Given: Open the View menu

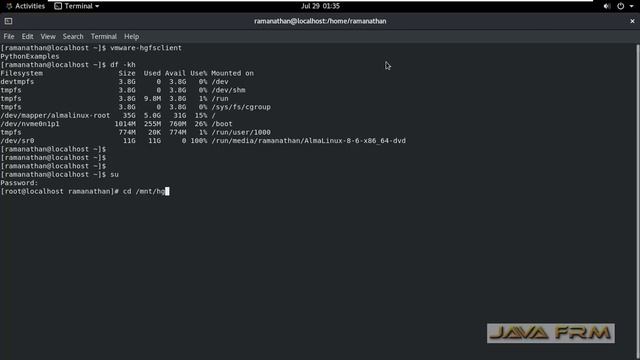Looking at the screenshot, I should tap(48, 36).
